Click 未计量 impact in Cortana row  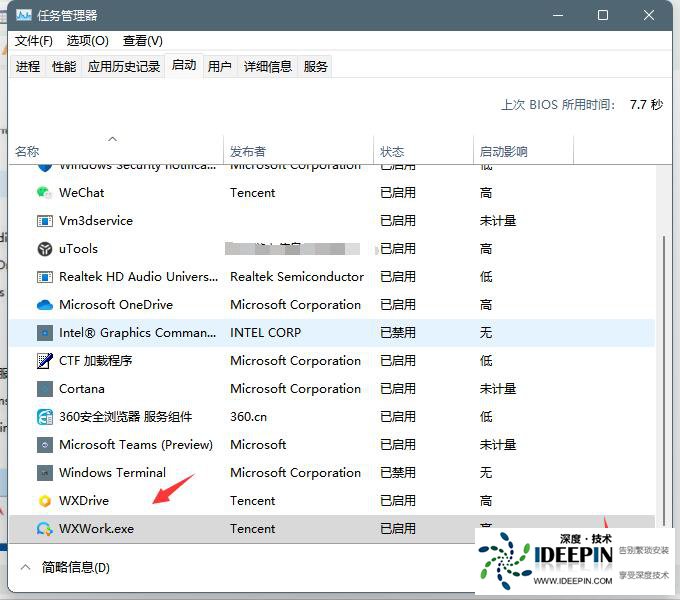click(497, 389)
